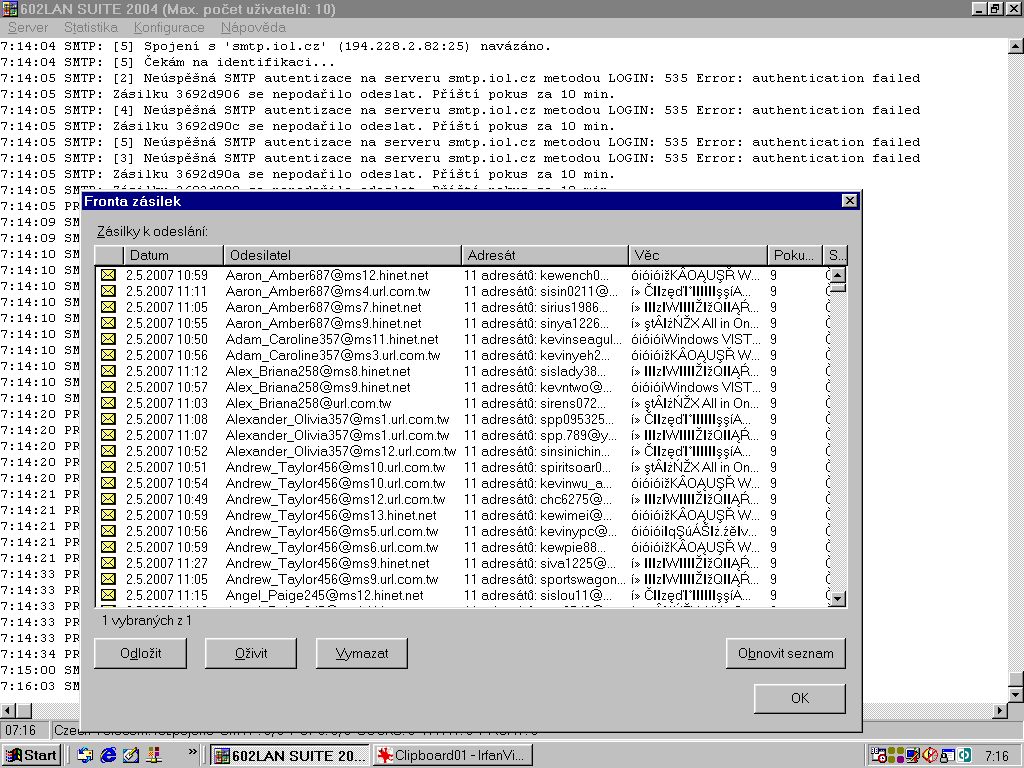The height and width of the screenshot is (768, 1024).
Task: Switch to Clipboard01 IrfanView taskbar button
Action: click(x=453, y=756)
